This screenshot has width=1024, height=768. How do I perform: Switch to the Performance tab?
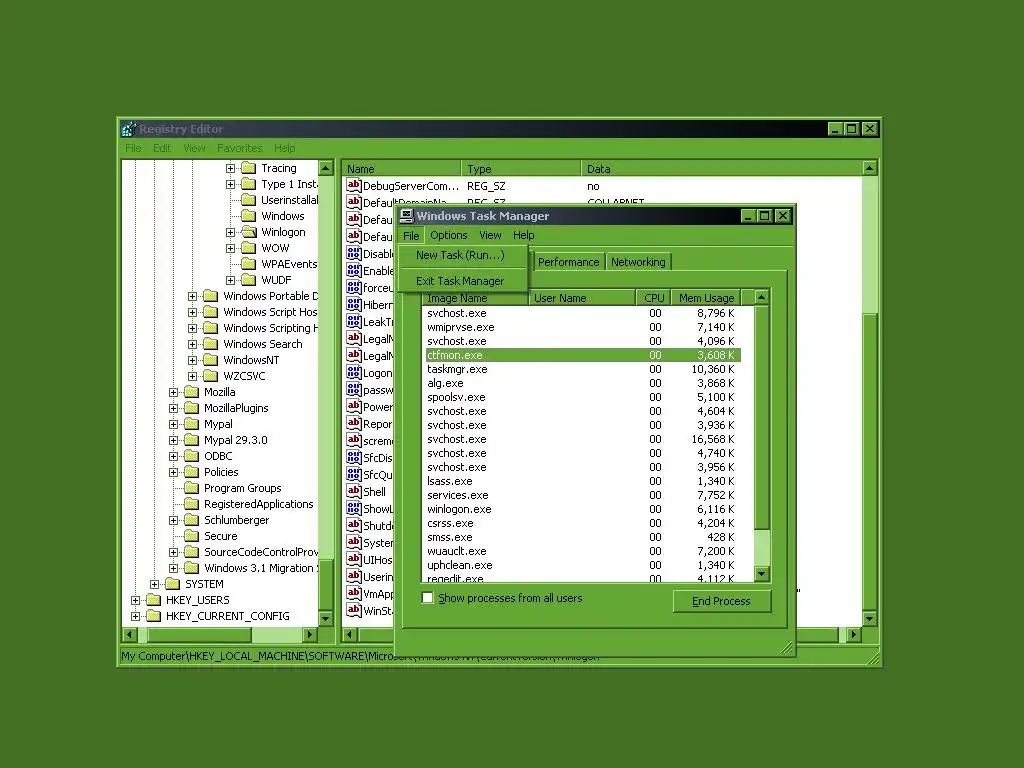(568, 262)
